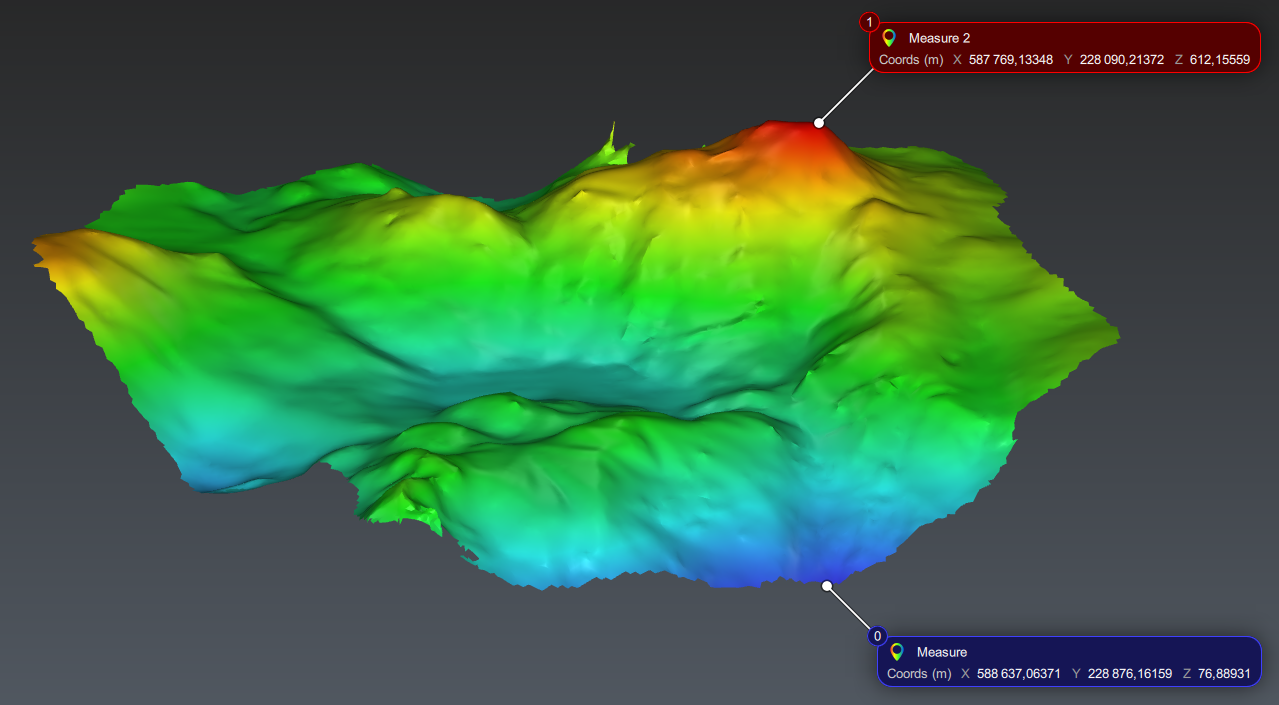Click Z value 76,88931
The image size is (1279, 705).
pyautogui.click(x=1223, y=674)
